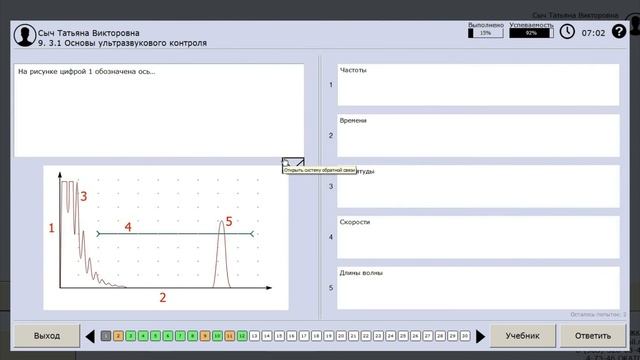
Task: Jump to question 20 box
Action: [x=341, y=336]
